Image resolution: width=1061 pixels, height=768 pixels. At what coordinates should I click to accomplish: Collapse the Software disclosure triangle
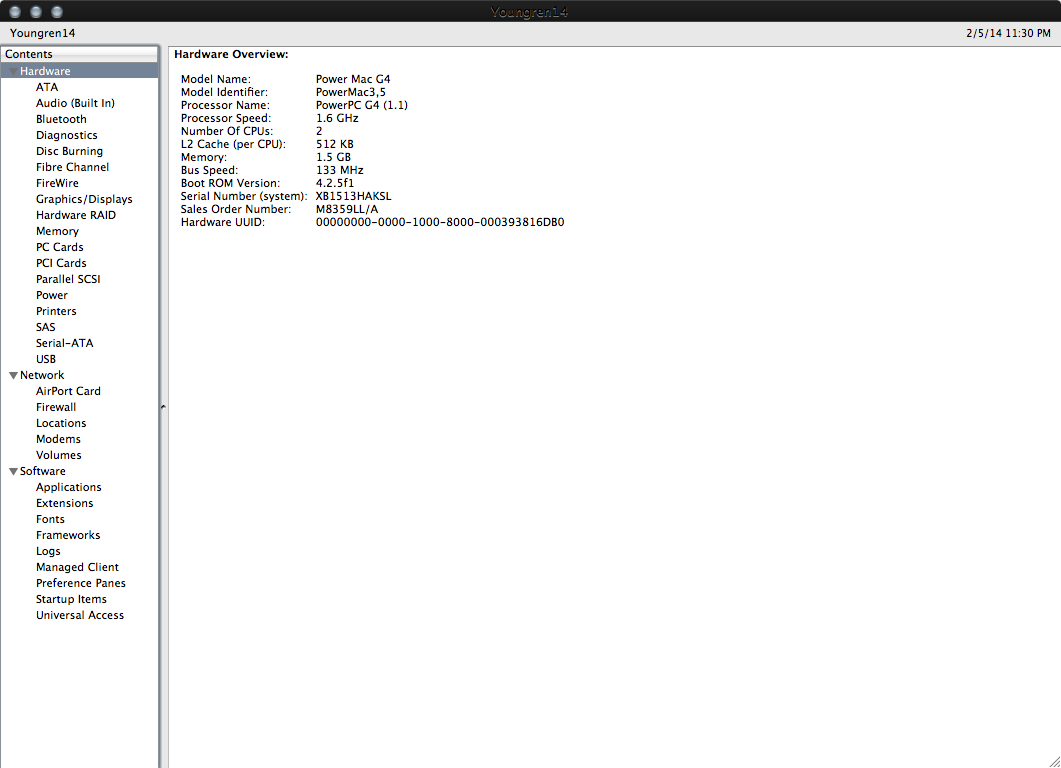13,471
